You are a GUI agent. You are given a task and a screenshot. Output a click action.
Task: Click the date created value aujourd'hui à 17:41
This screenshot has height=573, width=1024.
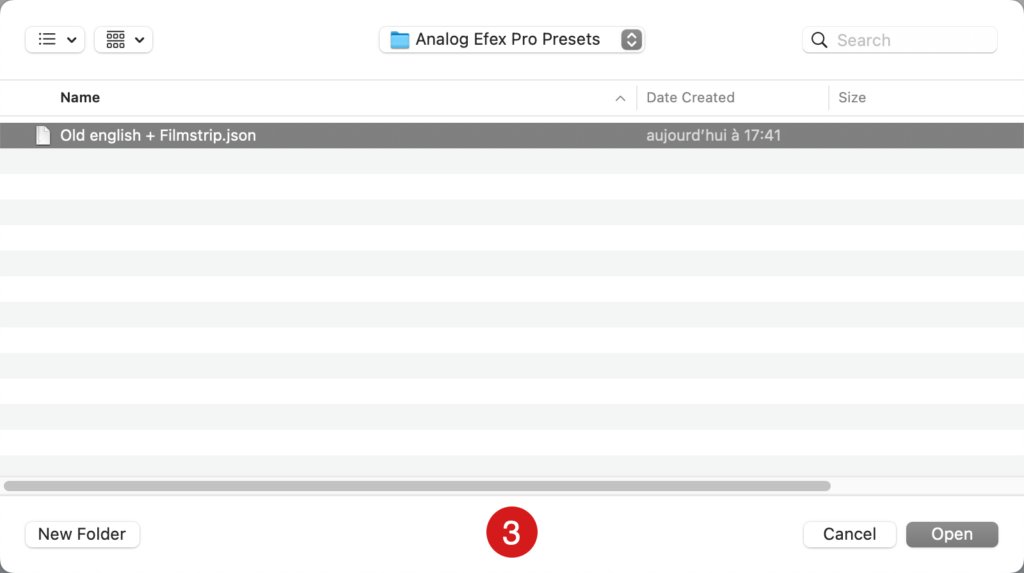(x=713, y=135)
